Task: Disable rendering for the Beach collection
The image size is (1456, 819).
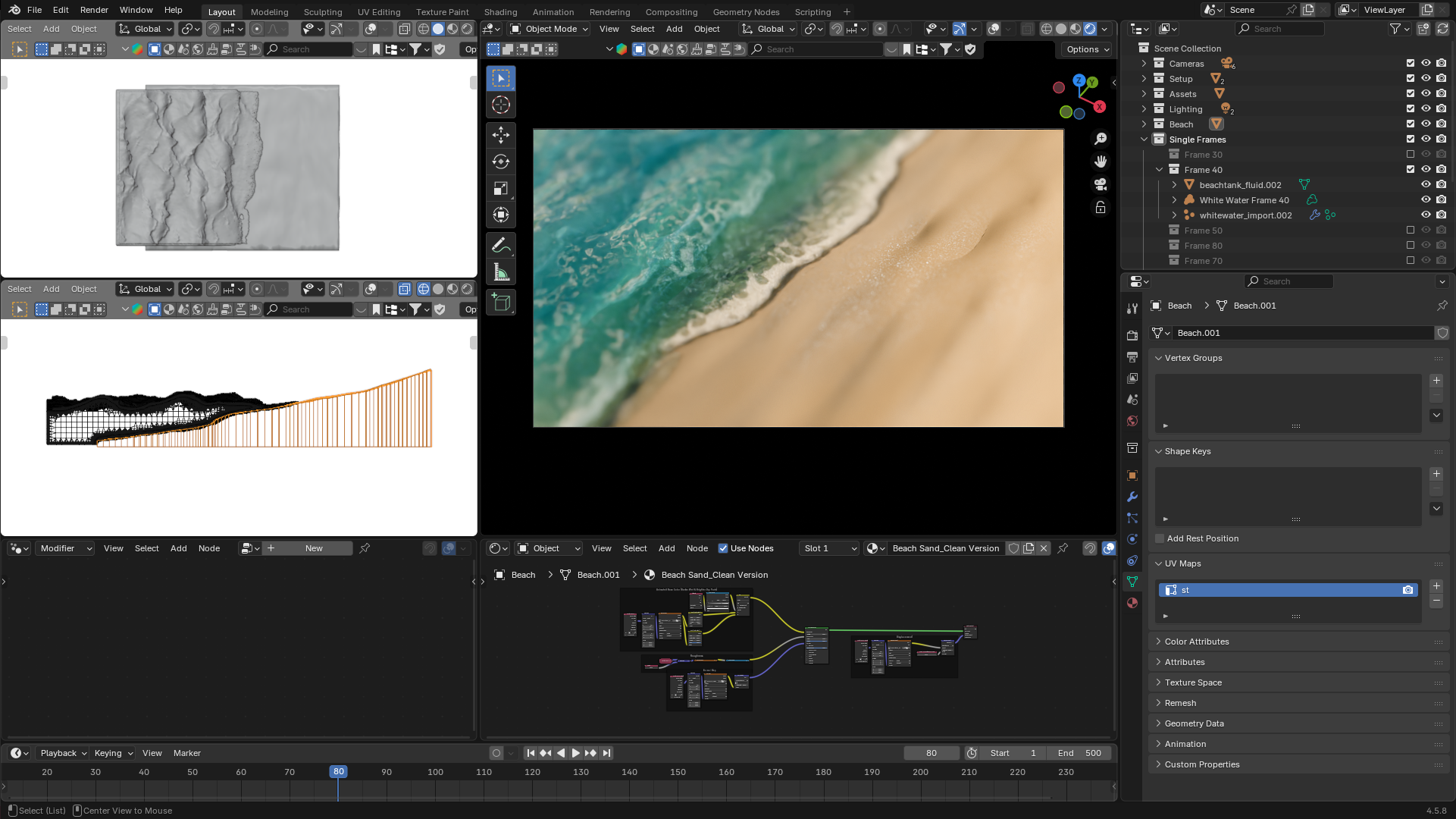Action: [1441, 124]
